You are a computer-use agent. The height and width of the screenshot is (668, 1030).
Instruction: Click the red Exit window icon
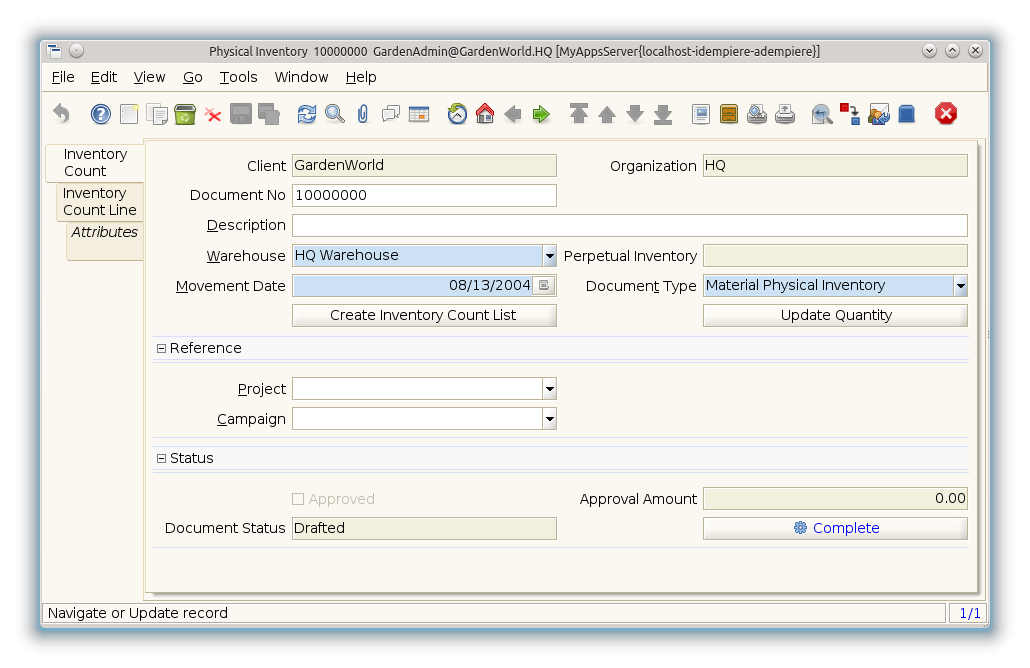coord(946,114)
